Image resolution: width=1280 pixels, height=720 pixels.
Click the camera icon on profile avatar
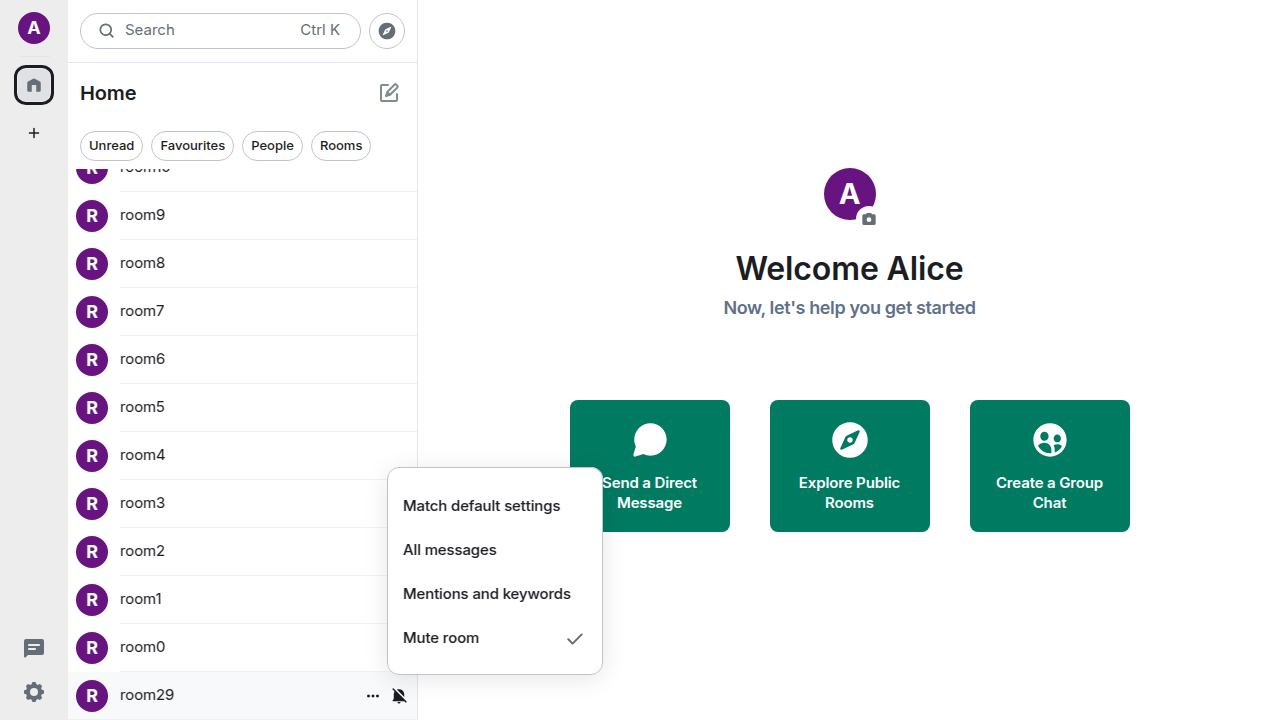tap(868, 219)
